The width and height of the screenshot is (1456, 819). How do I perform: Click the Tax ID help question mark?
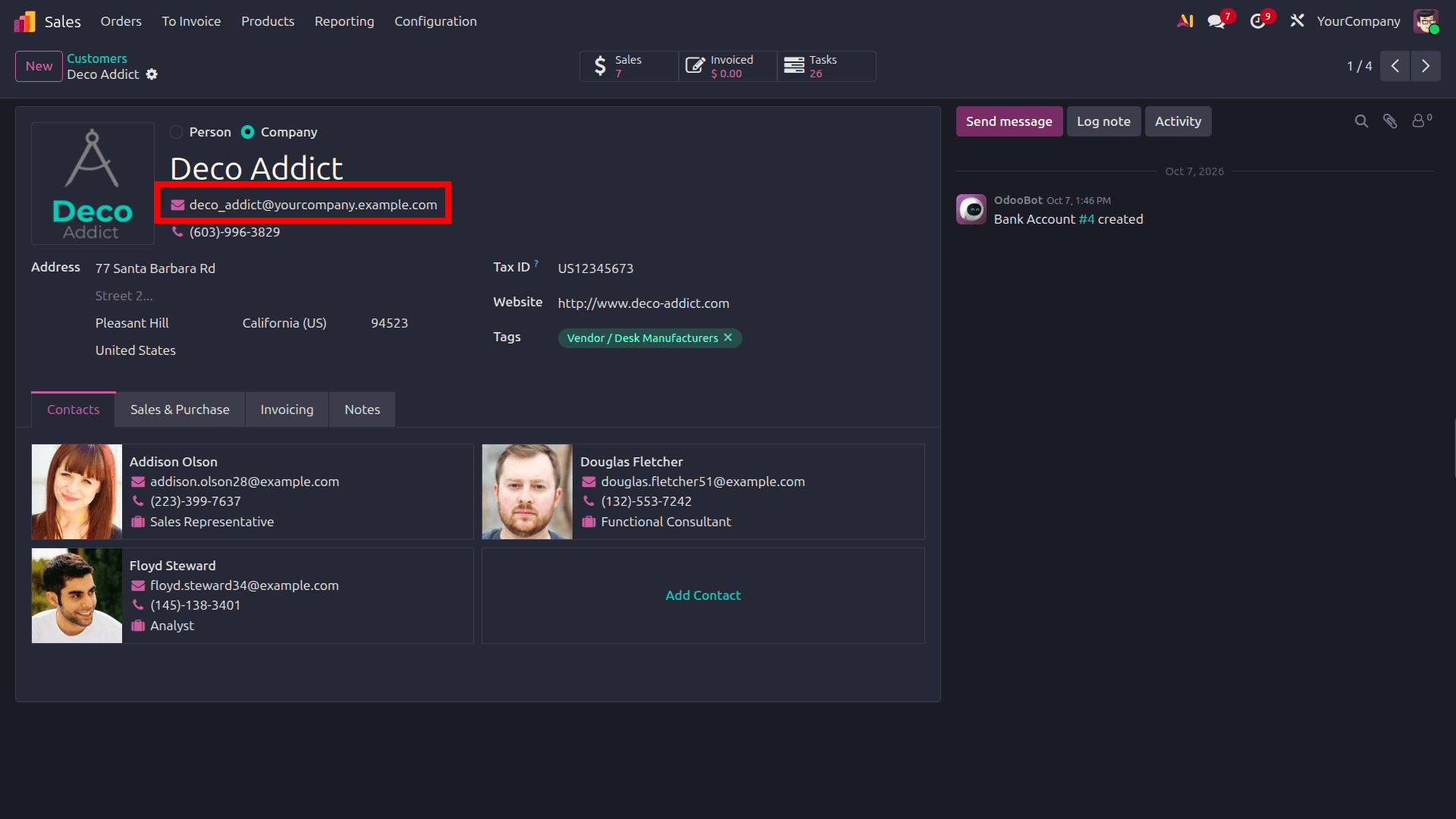pos(536,264)
